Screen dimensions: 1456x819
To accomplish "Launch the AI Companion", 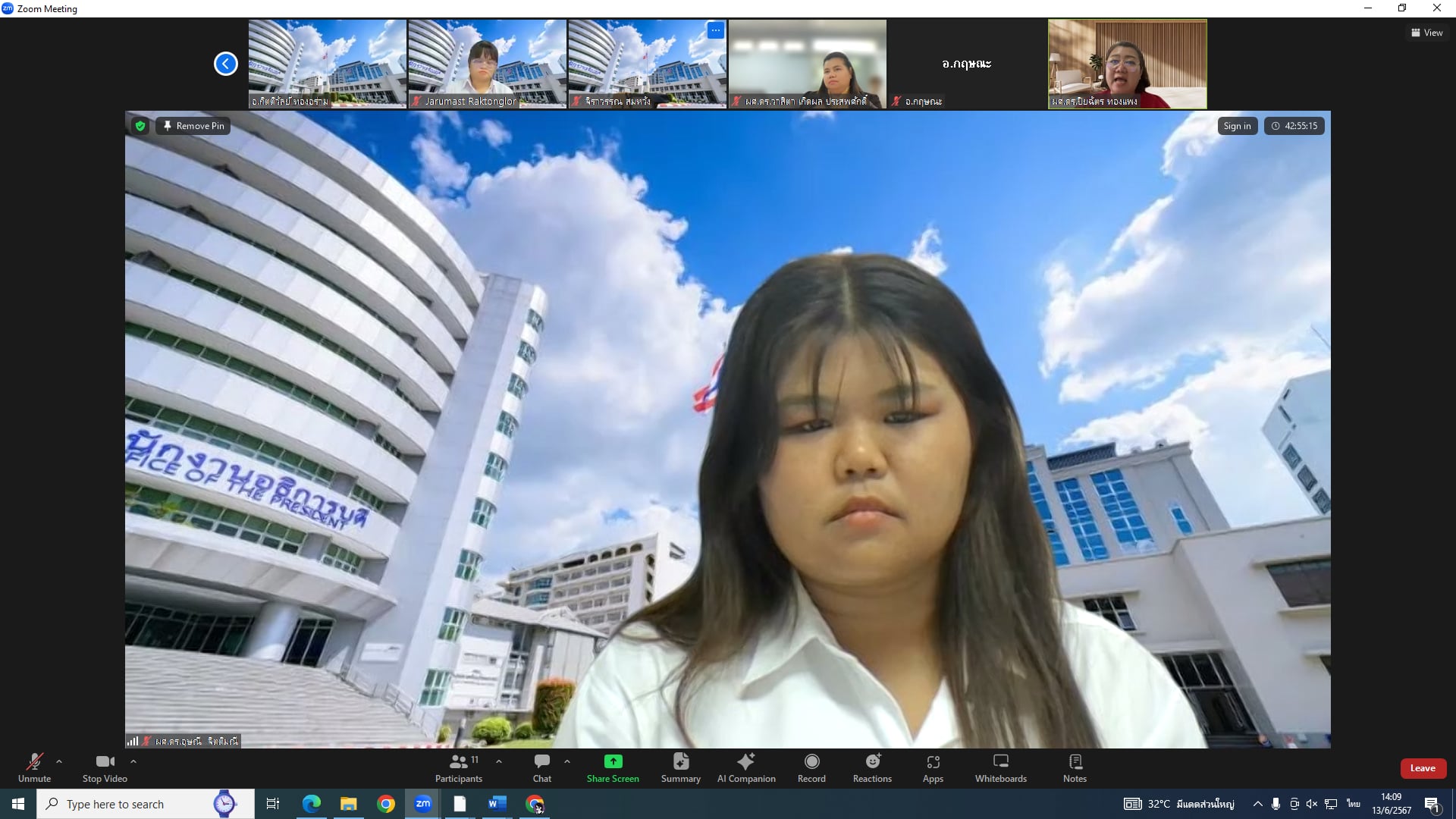I will [746, 767].
